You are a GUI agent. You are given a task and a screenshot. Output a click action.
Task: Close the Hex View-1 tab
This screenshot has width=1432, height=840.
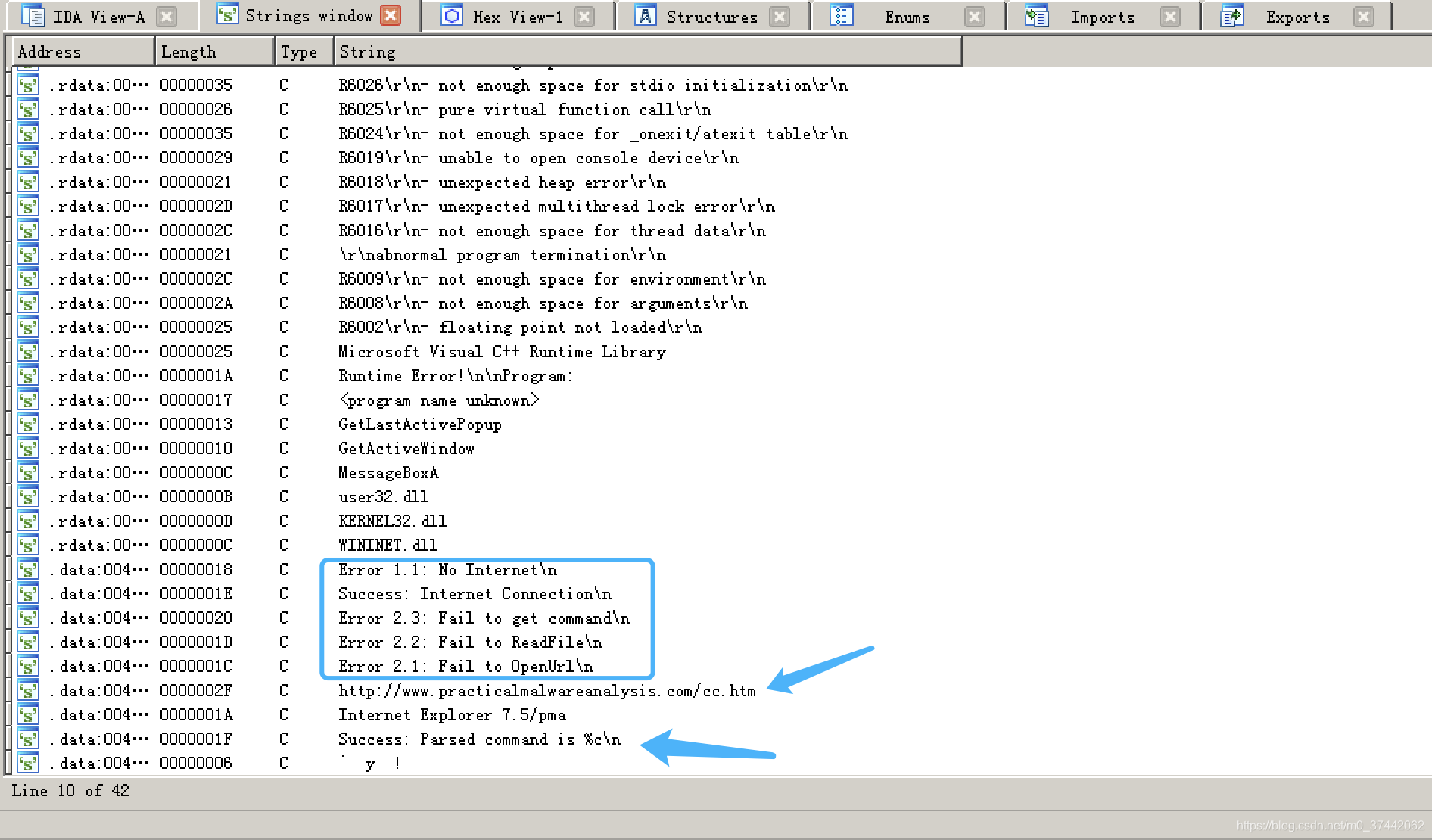tap(584, 17)
